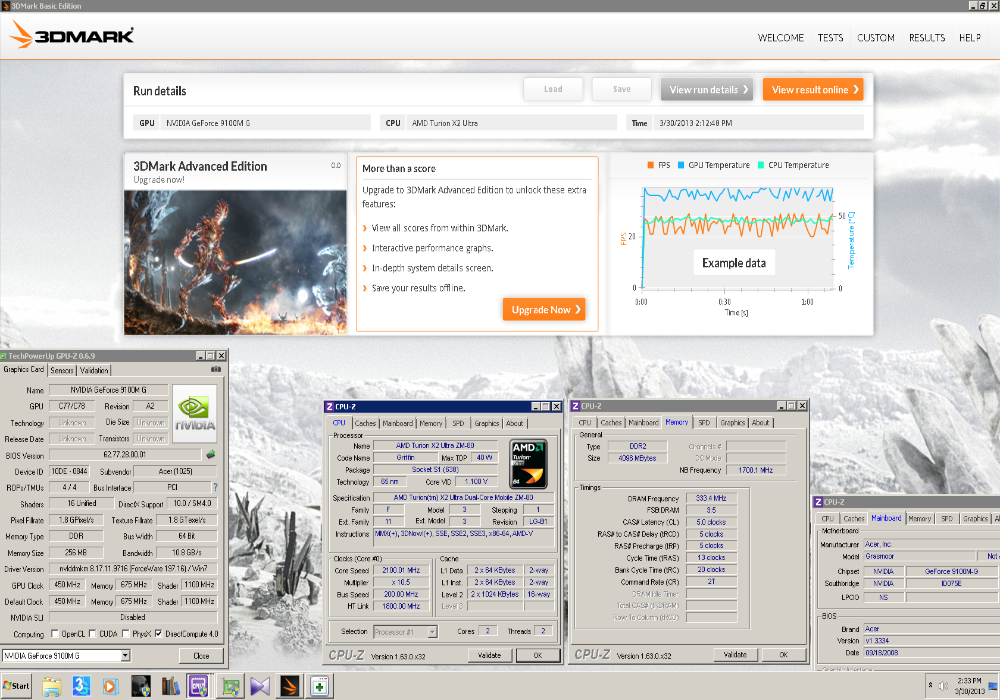Image resolution: width=1000 pixels, height=700 pixels.
Task: Click OK in the CPU-Z Memory window
Action: pos(784,654)
